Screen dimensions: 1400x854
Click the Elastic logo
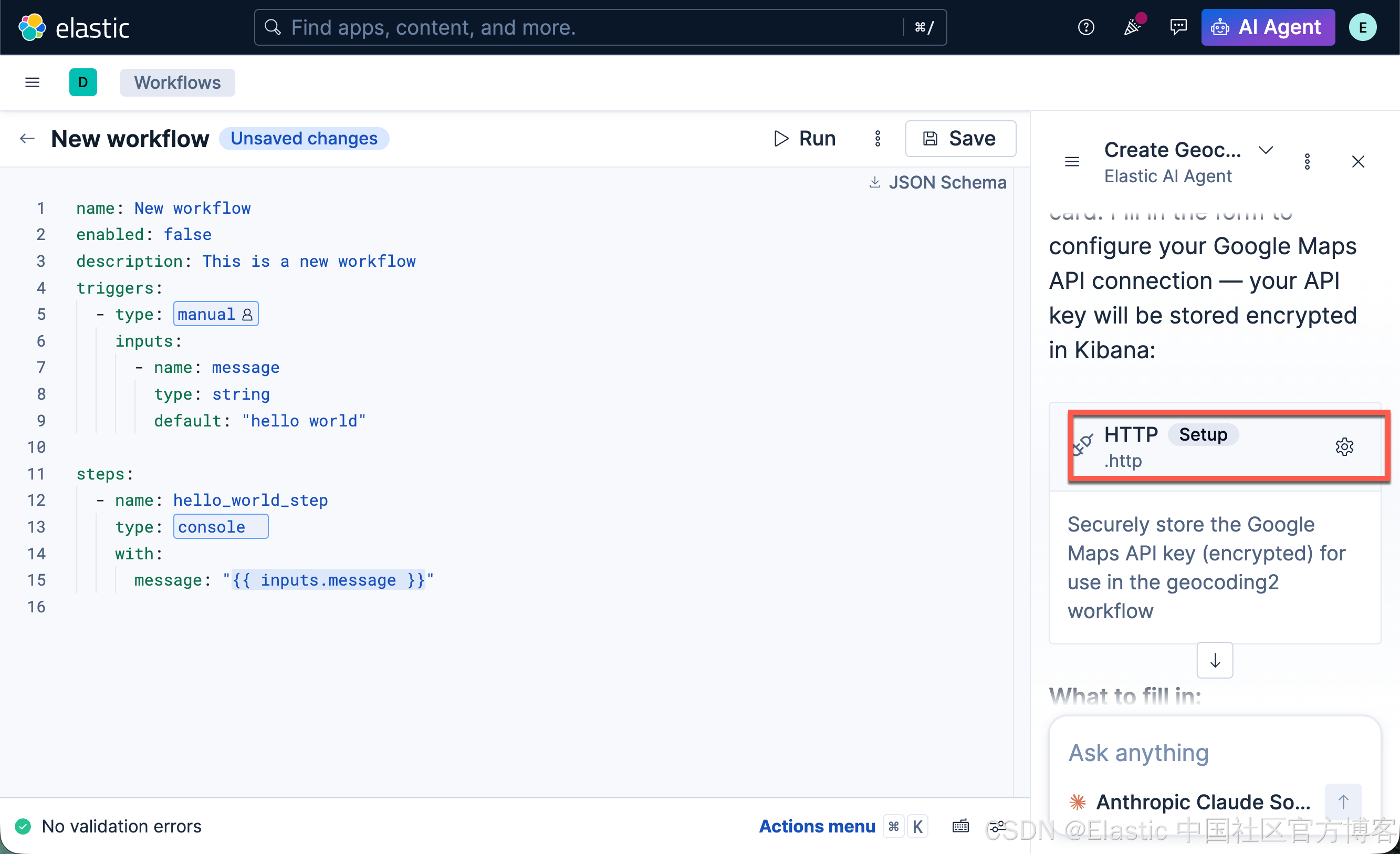(x=74, y=27)
